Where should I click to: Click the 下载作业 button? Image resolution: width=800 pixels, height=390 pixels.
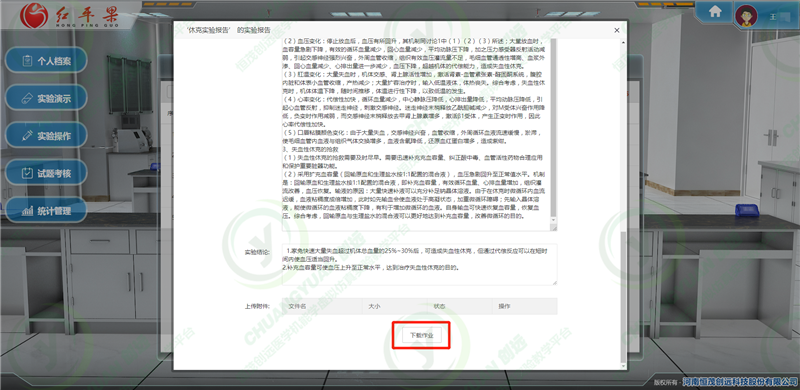pyautogui.click(x=421, y=335)
